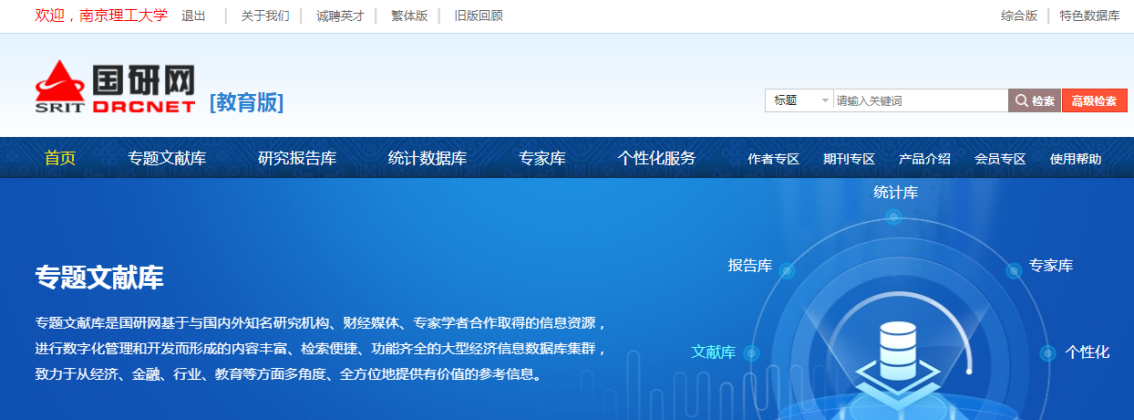Switch to 繁体版 traditional Chinese
Screen dimensions: 1134x420
point(409,16)
